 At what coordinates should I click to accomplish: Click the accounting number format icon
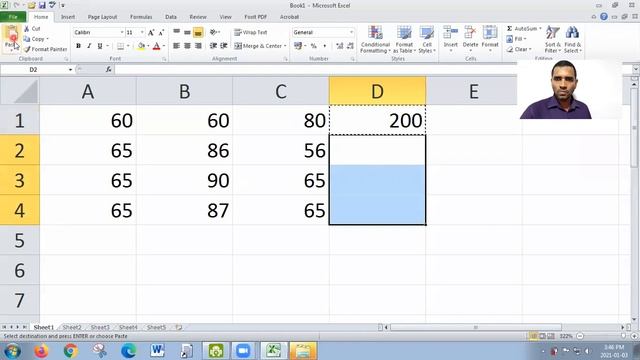(298, 46)
